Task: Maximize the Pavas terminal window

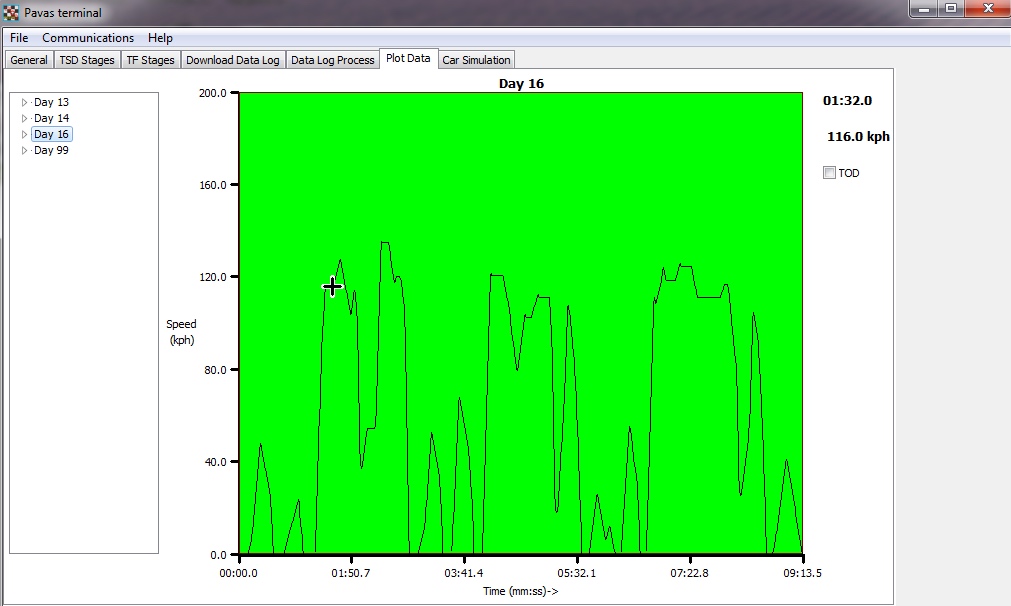Action: (x=950, y=9)
